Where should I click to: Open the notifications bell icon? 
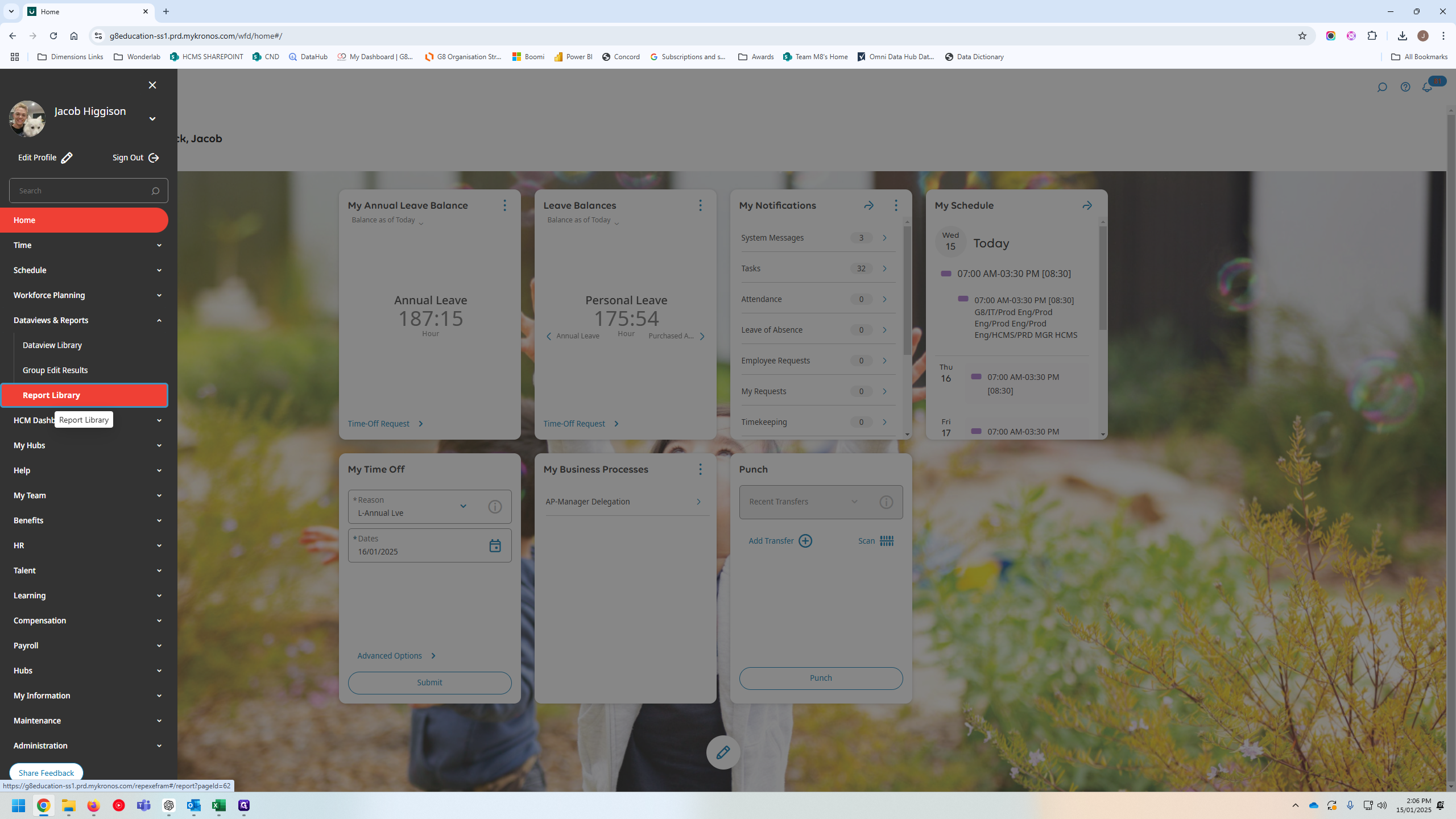pos(1427,87)
